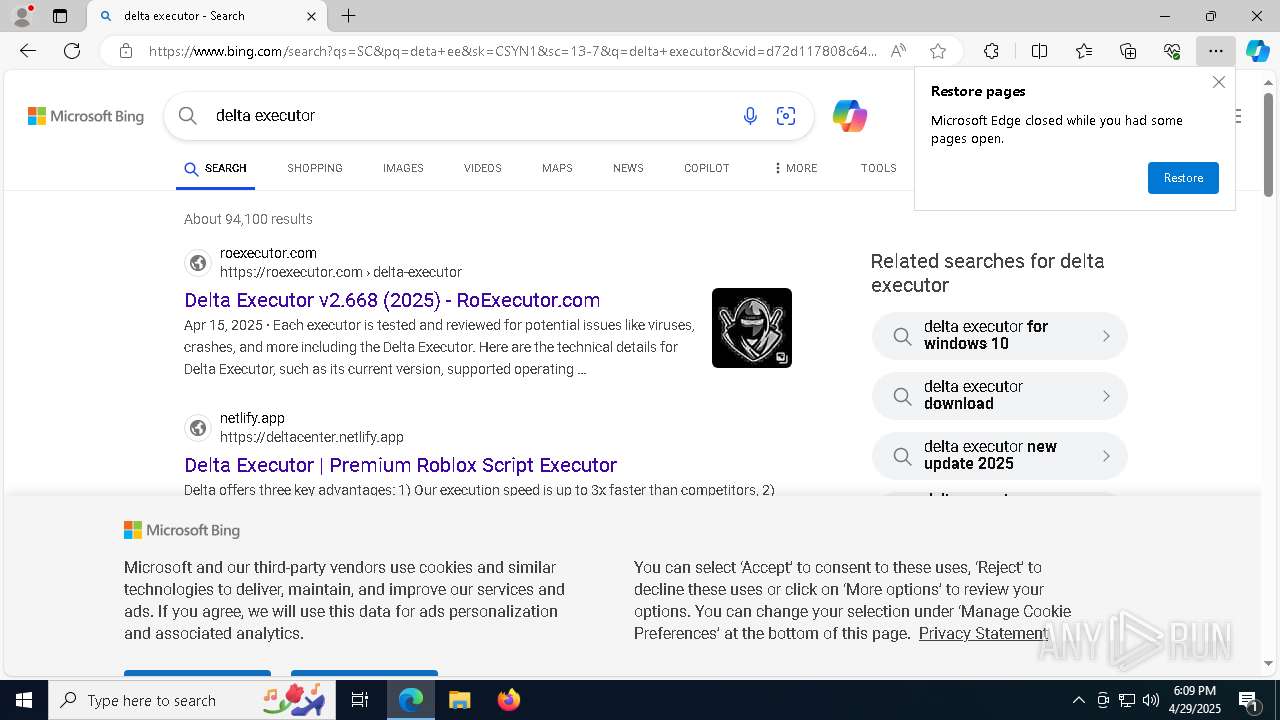Screen dimensions: 1280x720
Task: Start voice search microphone icon
Action: click(x=750, y=116)
